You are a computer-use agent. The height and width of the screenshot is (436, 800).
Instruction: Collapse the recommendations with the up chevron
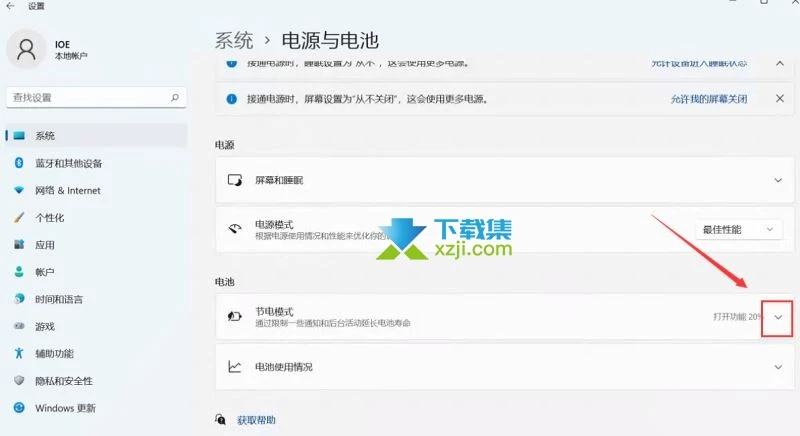pos(780,63)
